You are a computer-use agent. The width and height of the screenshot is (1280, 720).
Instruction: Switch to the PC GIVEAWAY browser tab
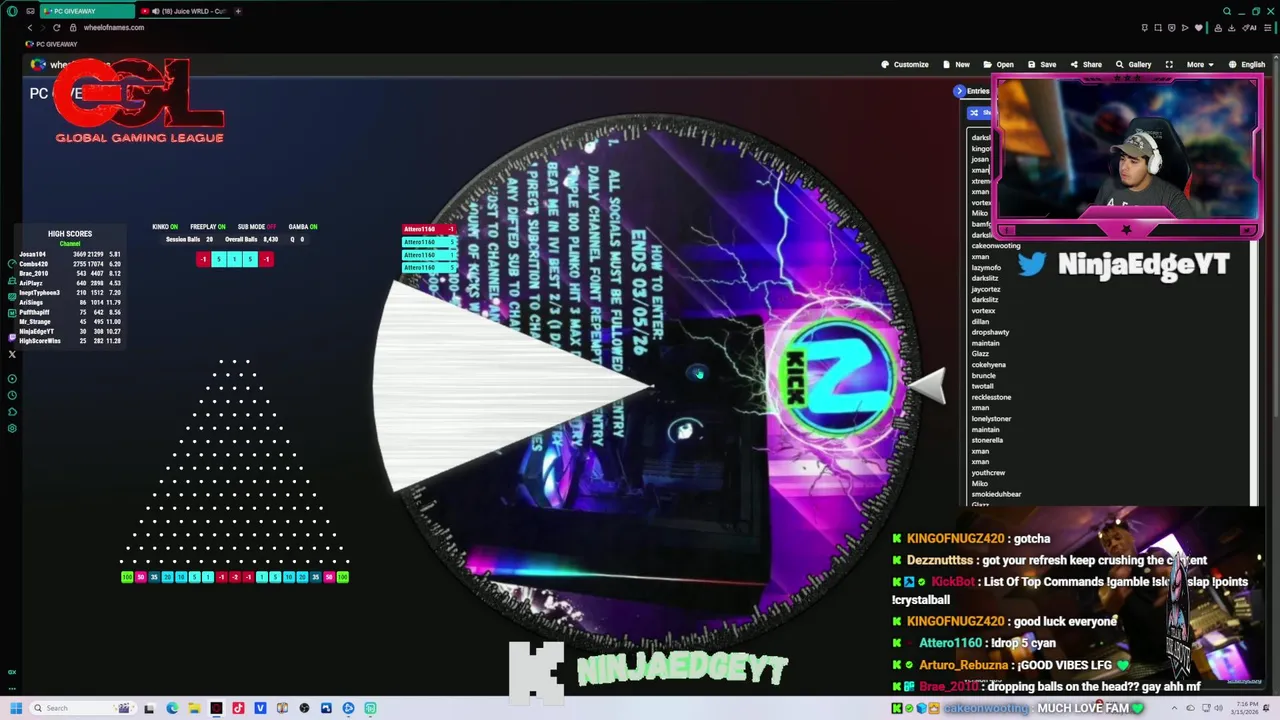click(x=87, y=11)
